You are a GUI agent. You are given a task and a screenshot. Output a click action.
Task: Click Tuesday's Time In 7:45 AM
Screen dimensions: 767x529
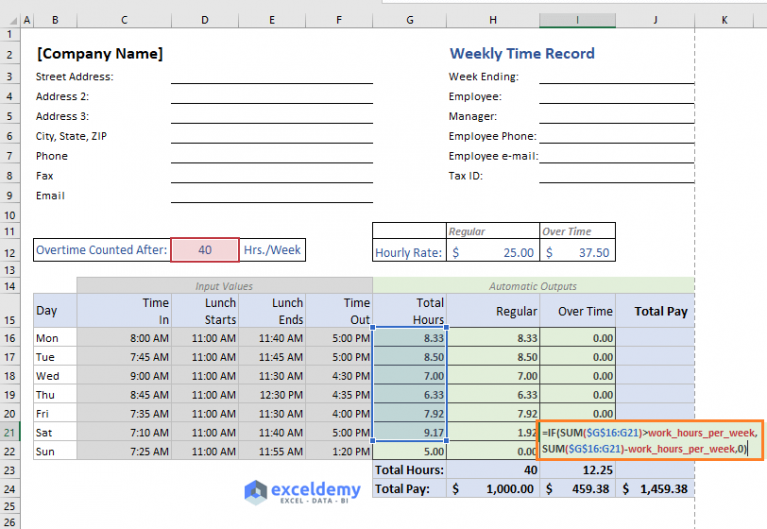pyautogui.click(x=124, y=357)
